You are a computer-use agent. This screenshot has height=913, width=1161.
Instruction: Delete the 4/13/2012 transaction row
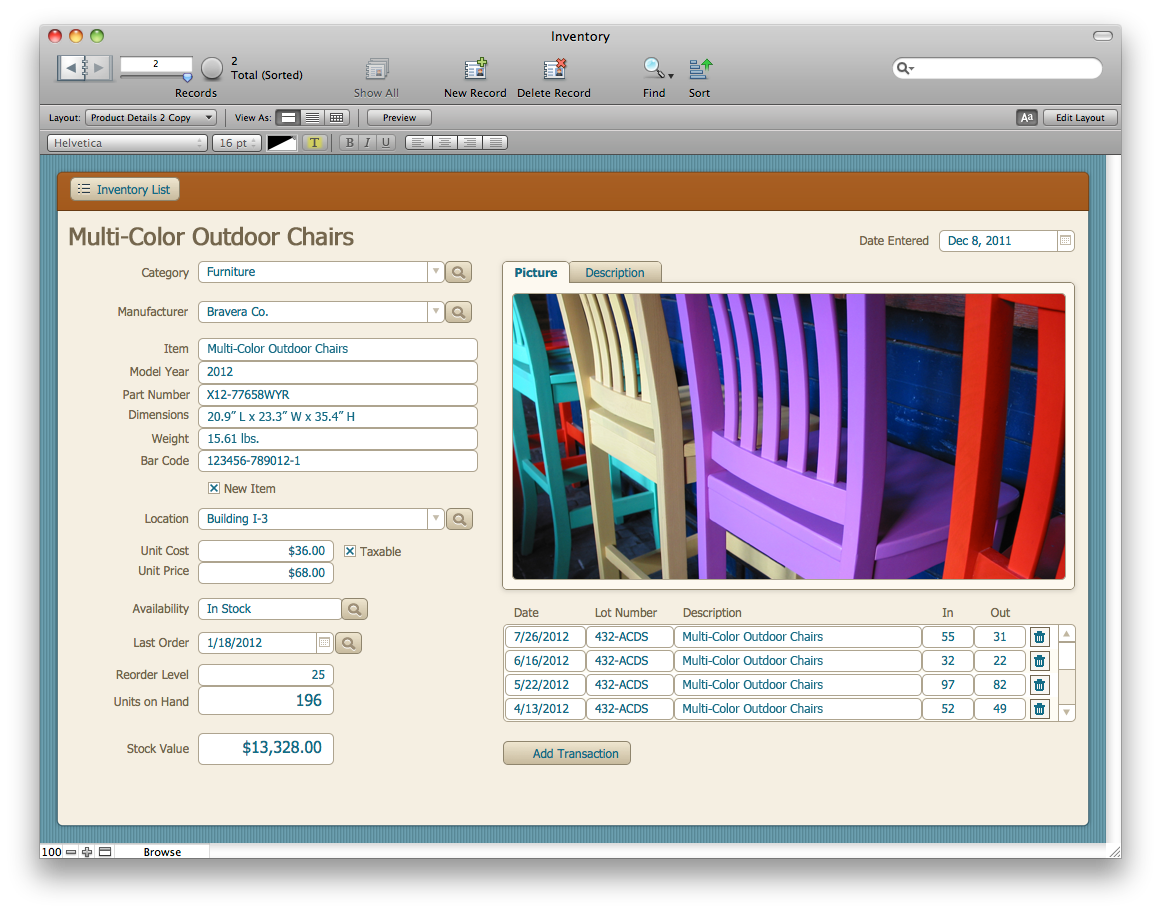(1040, 709)
